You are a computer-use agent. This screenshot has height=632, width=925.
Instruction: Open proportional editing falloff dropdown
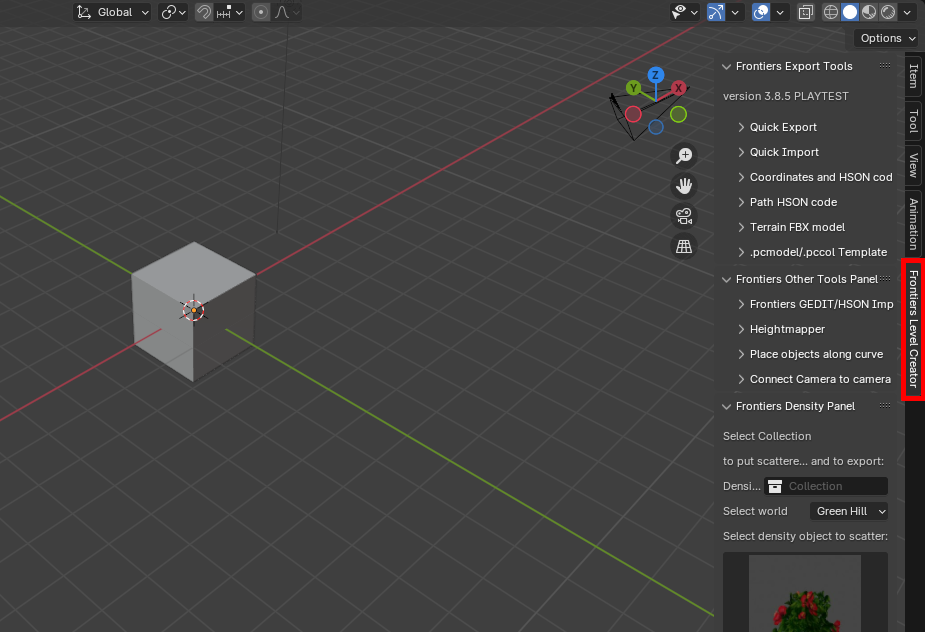tap(287, 12)
